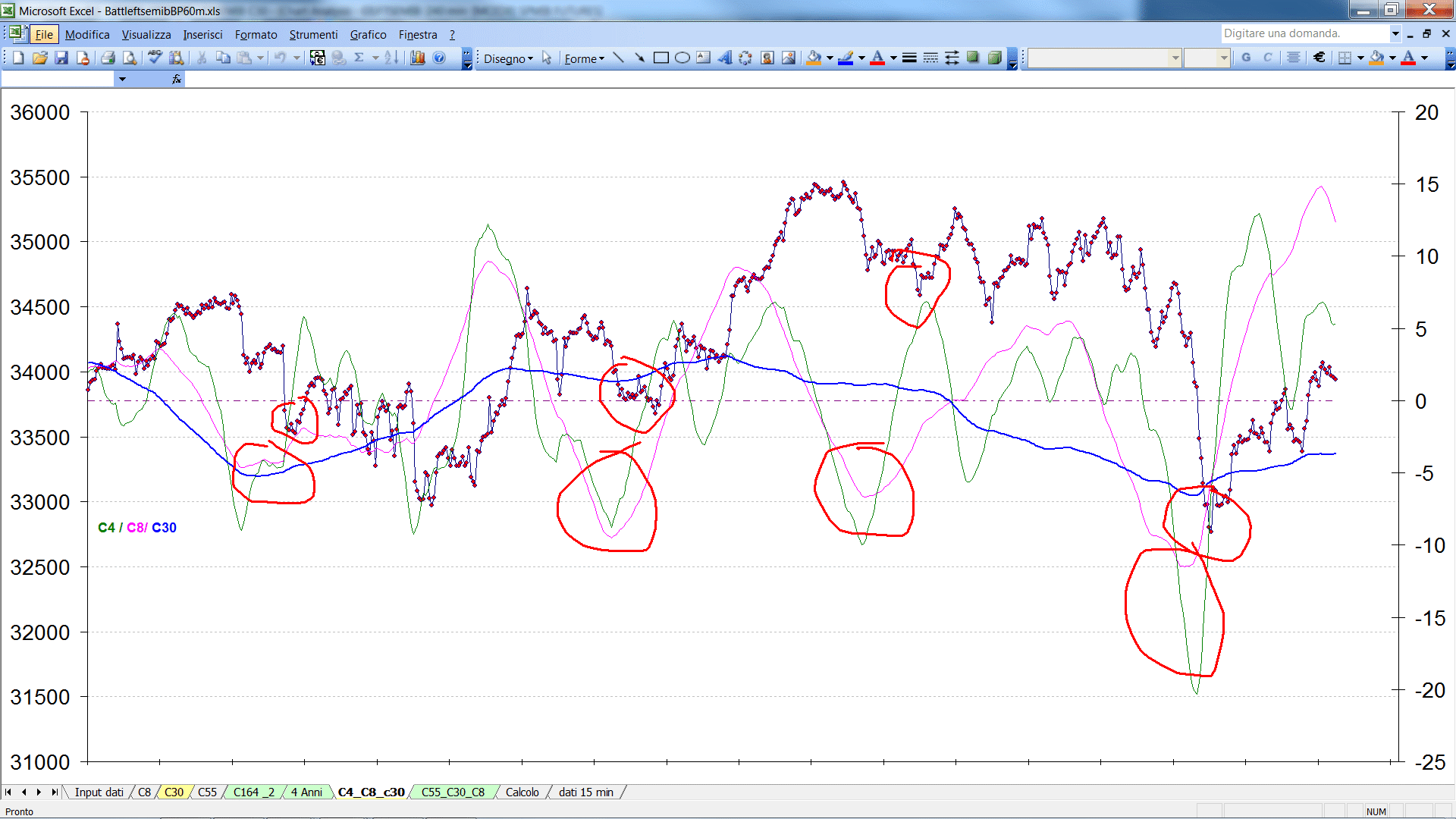Choose the Select Objects arrow tool
The width and height of the screenshot is (1456, 819).
coord(547,58)
